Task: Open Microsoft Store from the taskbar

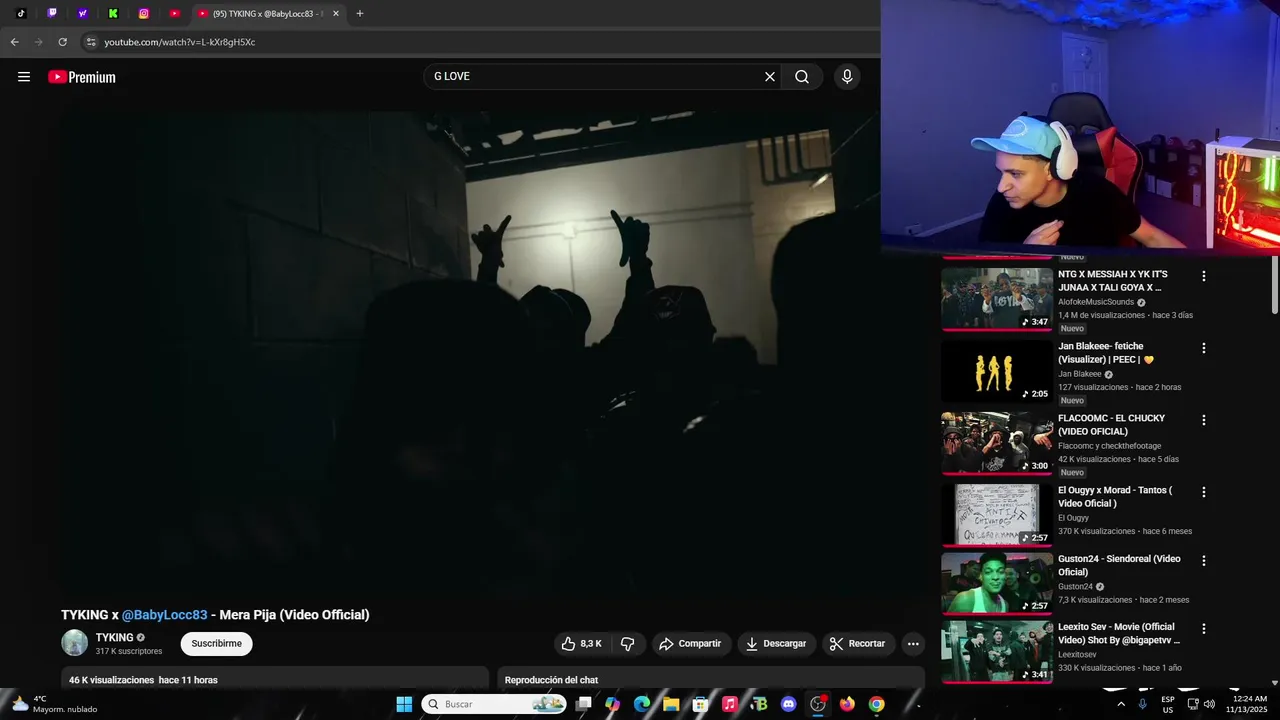Action: [x=701, y=704]
